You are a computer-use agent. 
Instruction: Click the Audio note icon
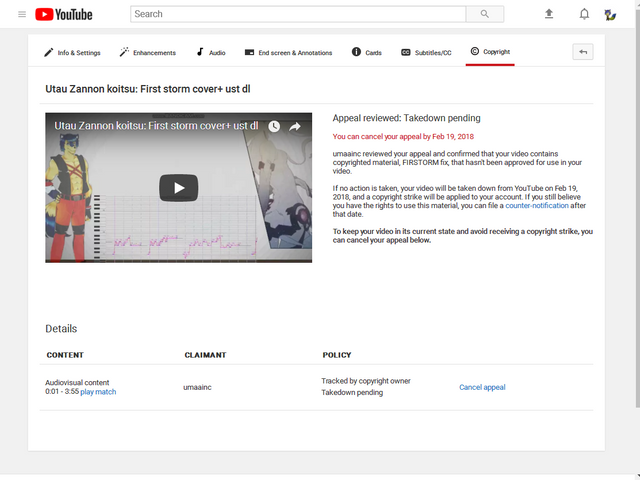[200, 52]
